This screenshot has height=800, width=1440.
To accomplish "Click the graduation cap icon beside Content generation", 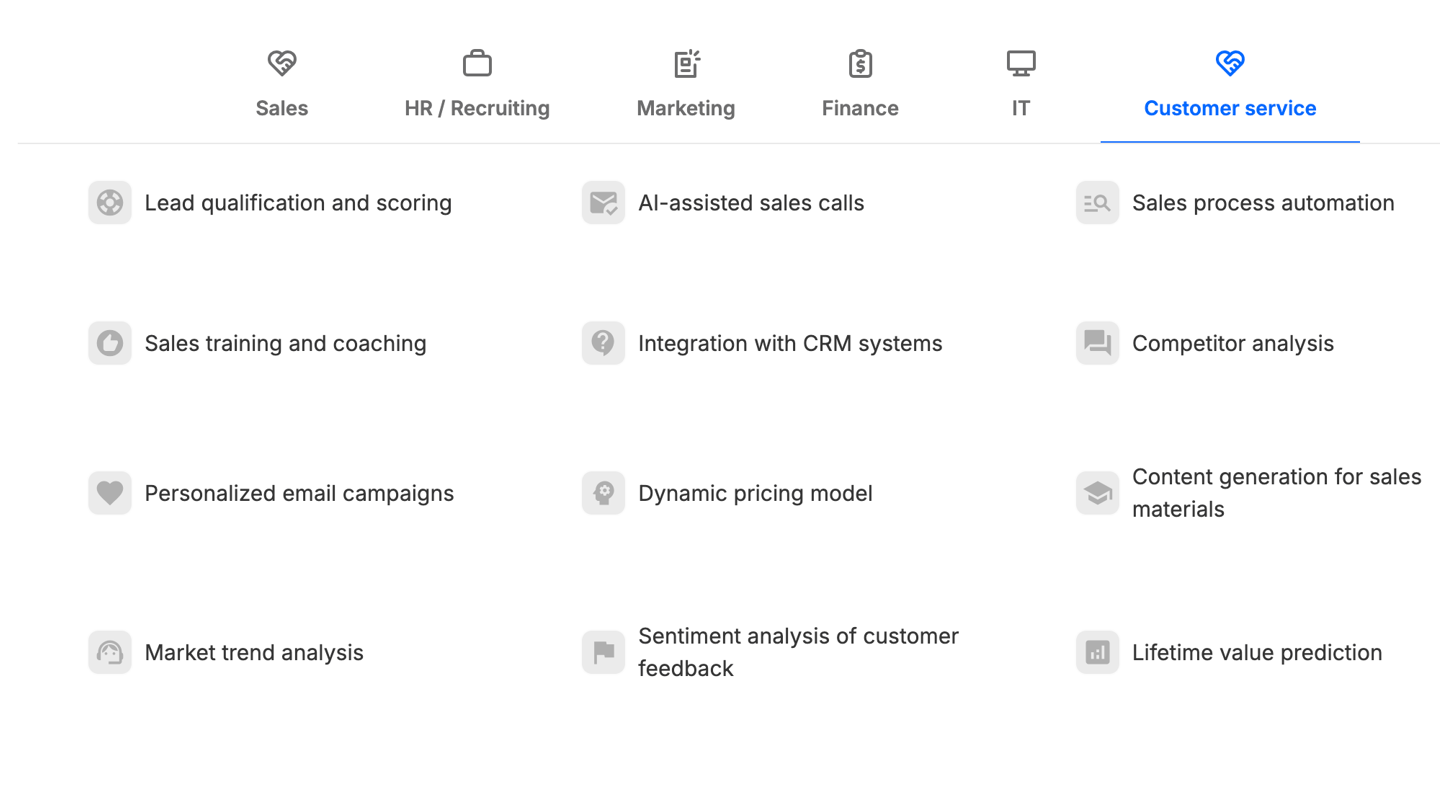I will click(1098, 493).
